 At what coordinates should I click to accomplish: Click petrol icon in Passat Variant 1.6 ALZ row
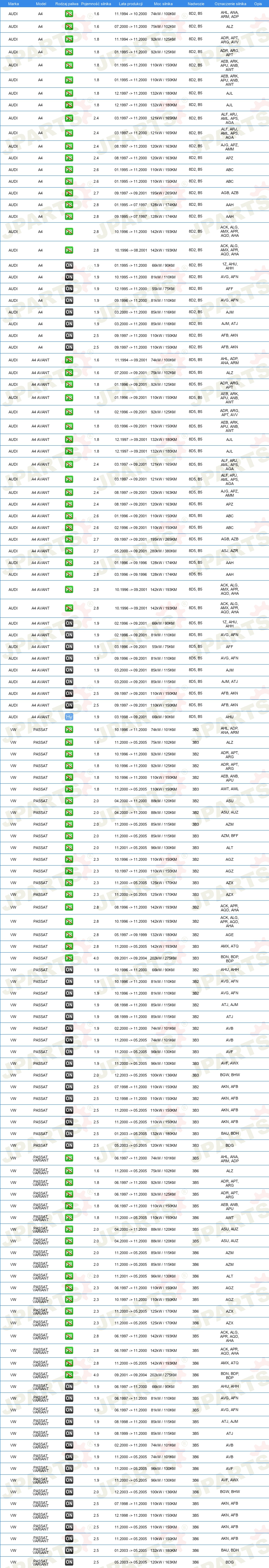[x=69, y=1171]
